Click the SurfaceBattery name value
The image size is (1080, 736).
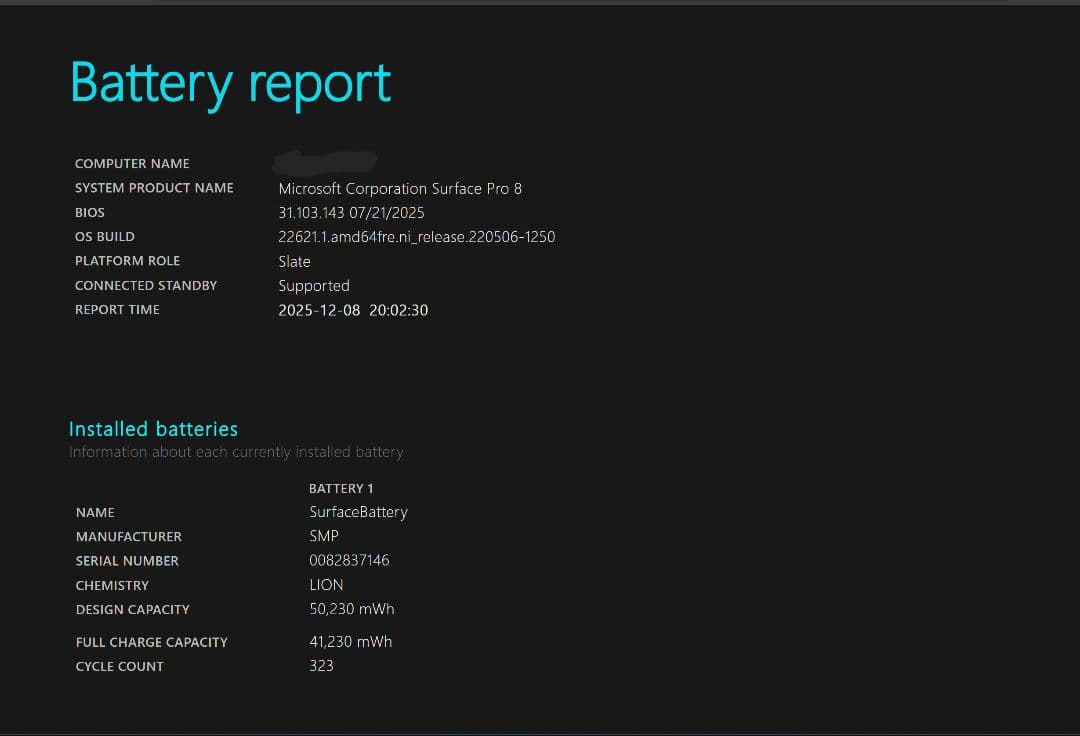359,511
